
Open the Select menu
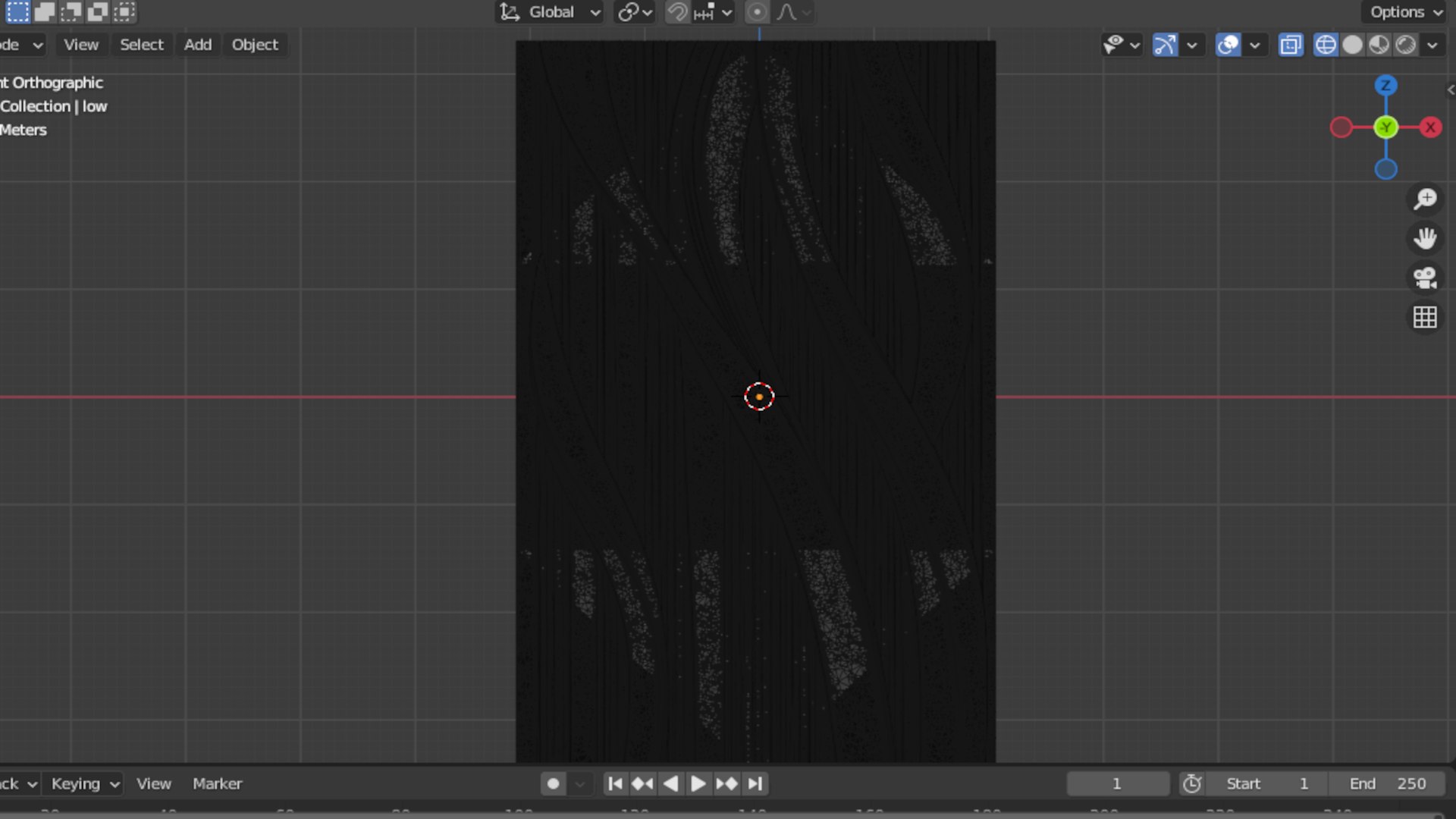pyautogui.click(x=142, y=45)
